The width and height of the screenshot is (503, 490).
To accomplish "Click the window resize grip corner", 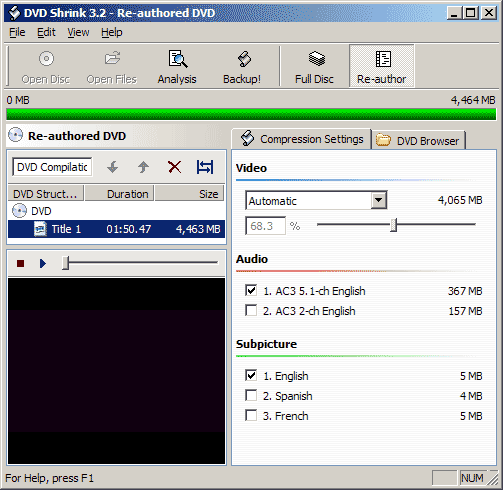I will coord(492,479).
